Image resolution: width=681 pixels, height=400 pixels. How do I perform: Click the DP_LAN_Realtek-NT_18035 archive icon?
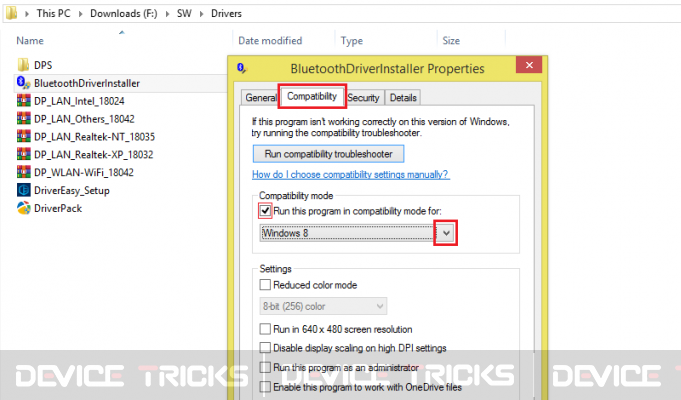(23, 136)
